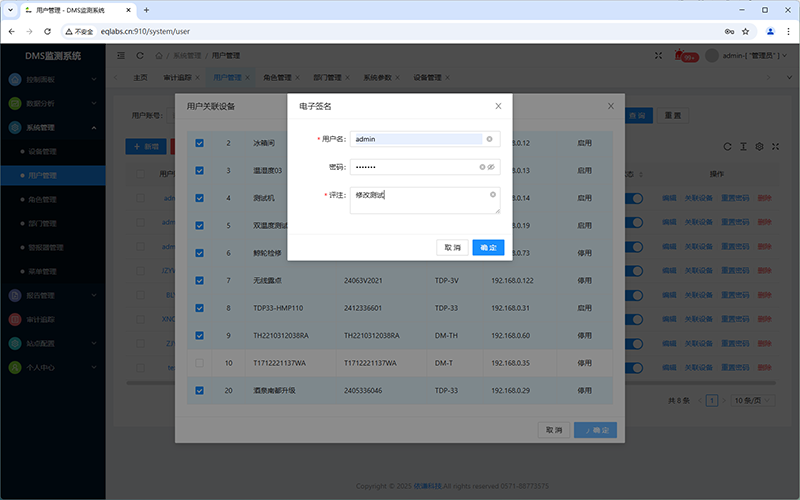This screenshot has width=800, height=500.
Task: Check the checkbox for row 10 T1712221137WA
Action: pos(199,362)
